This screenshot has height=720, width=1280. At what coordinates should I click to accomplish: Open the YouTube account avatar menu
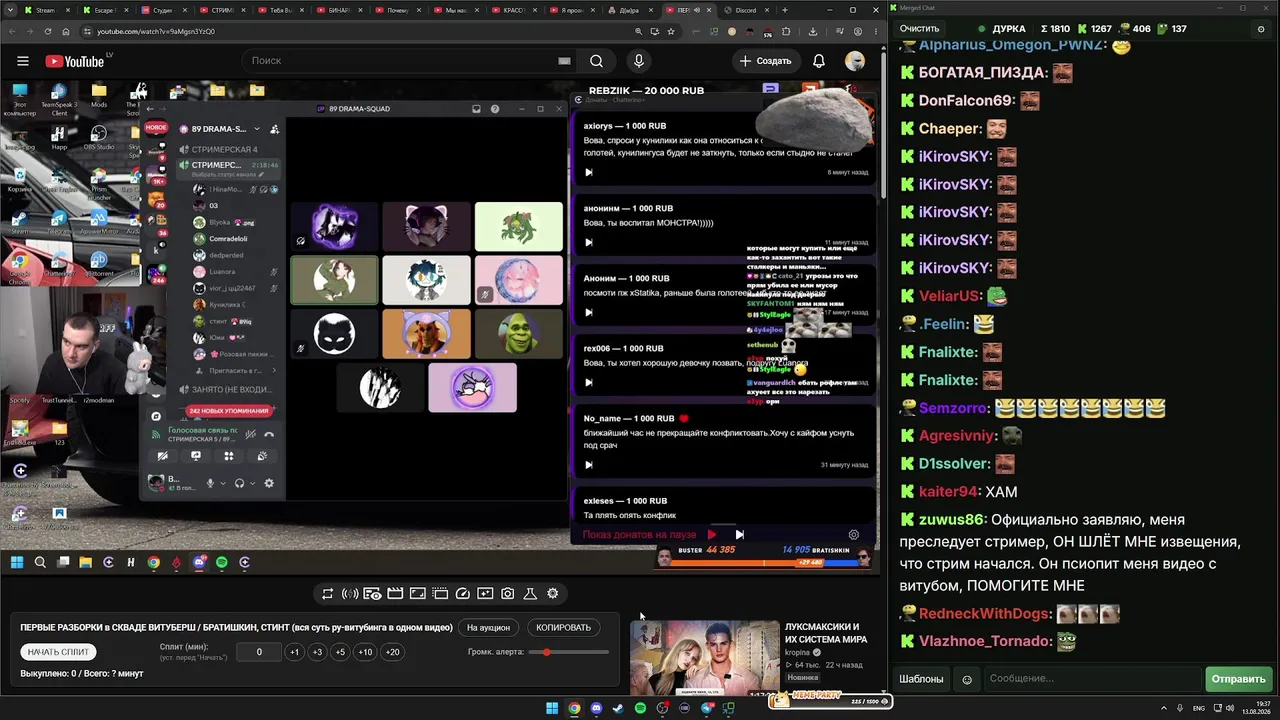[x=855, y=61]
